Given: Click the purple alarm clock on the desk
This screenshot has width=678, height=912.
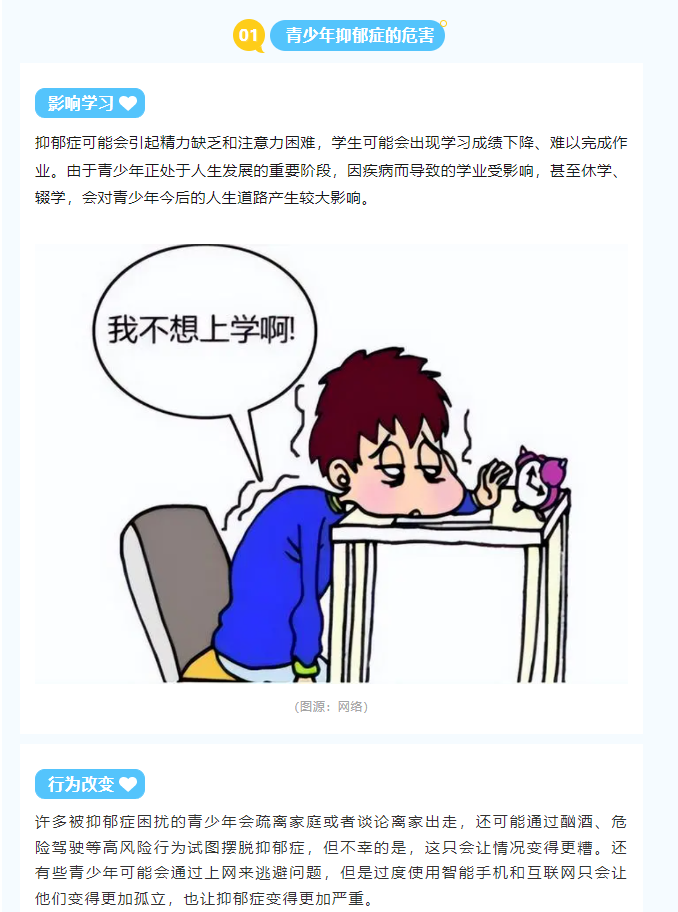Looking at the screenshot, I should pos(541,480).
